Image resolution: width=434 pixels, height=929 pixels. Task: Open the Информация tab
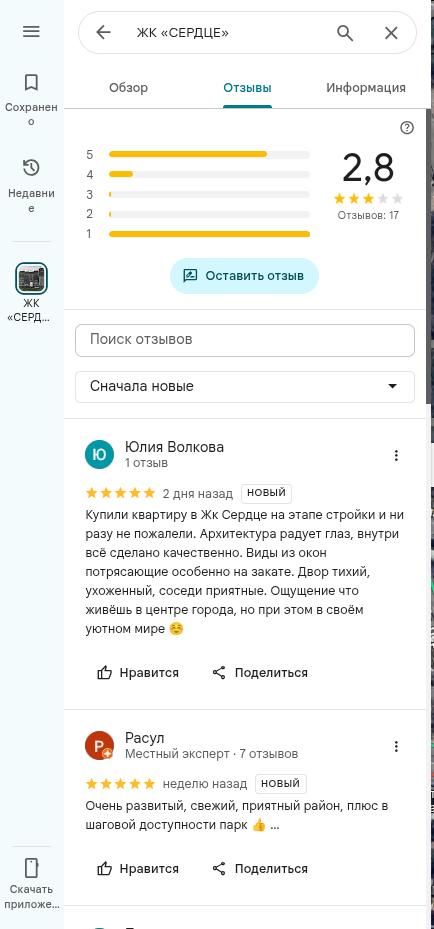click(x=366, y=88)
